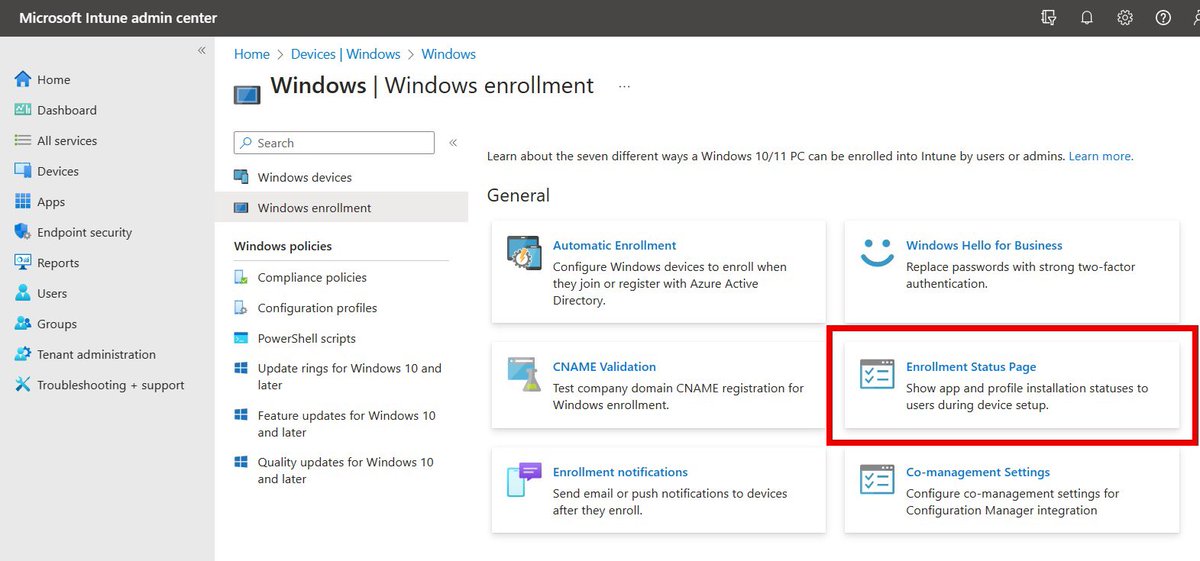Click the Windows logo beside Feature updates
The height and width of the screenshot is (561, 1200).
coord(241,415)
